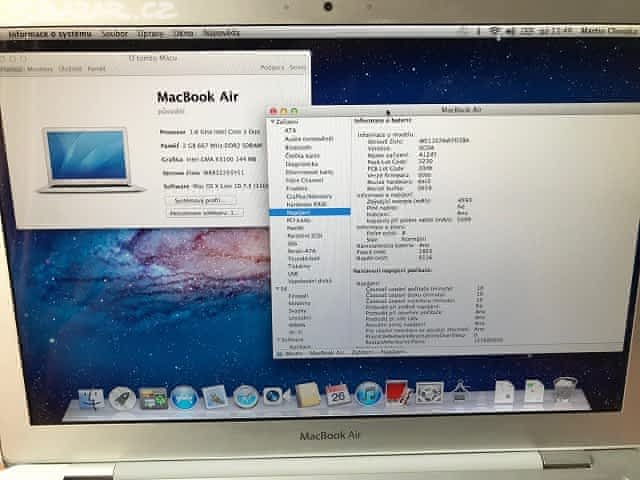The image size is (640, 480).
Task: Open the Okno menu
Action: (184, 33)
